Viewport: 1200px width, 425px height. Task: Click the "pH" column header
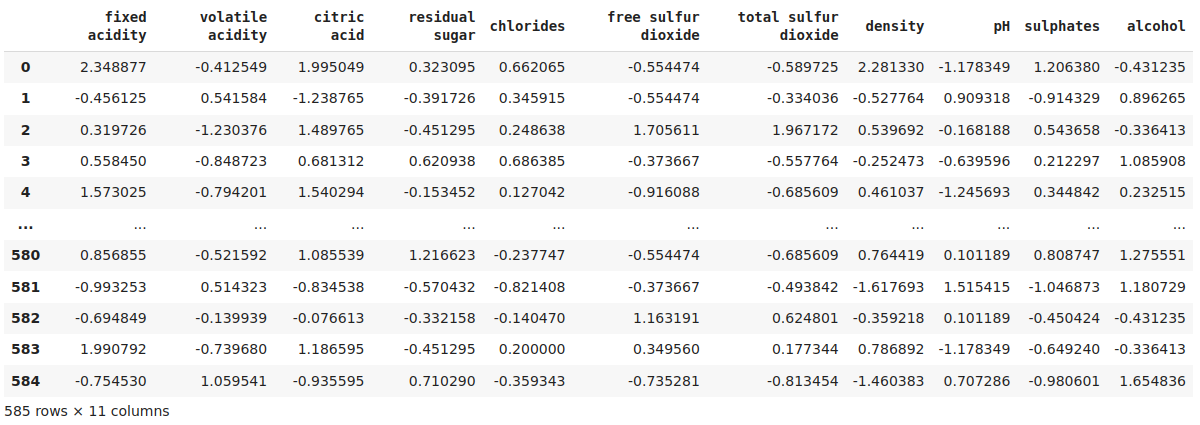[x=1001, y=27]
